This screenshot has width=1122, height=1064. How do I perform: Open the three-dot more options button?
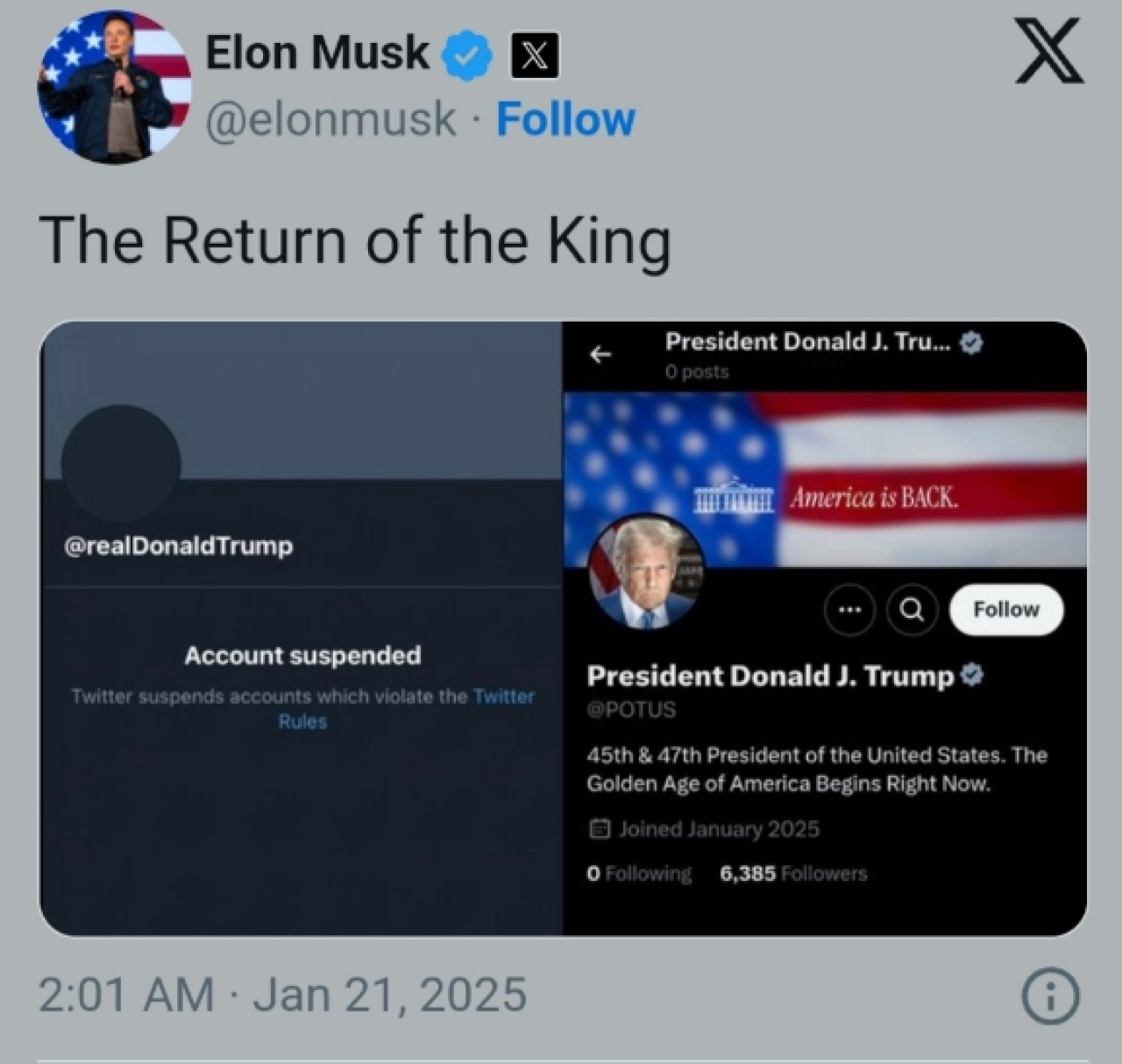(849, 609)
